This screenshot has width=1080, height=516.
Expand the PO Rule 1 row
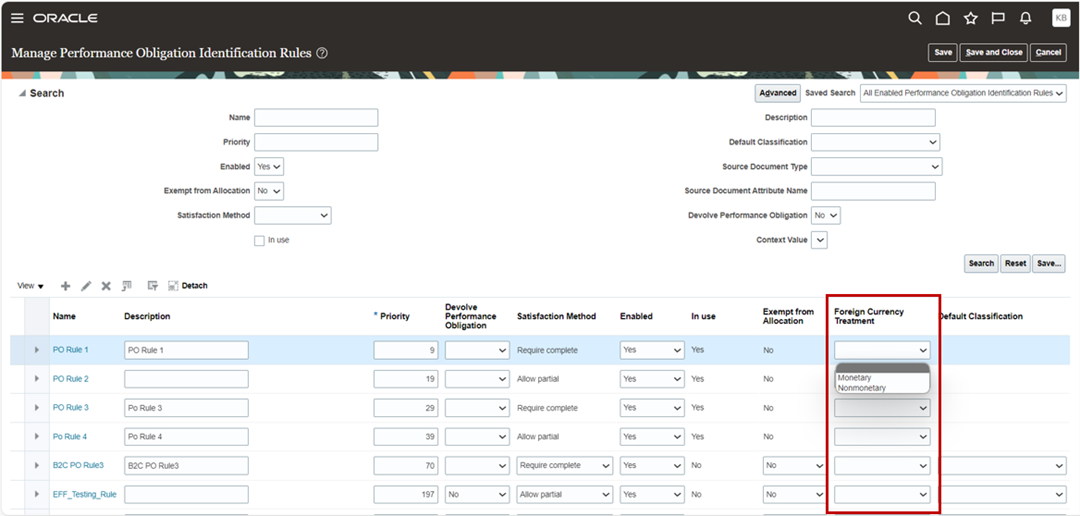click(37, 350)
